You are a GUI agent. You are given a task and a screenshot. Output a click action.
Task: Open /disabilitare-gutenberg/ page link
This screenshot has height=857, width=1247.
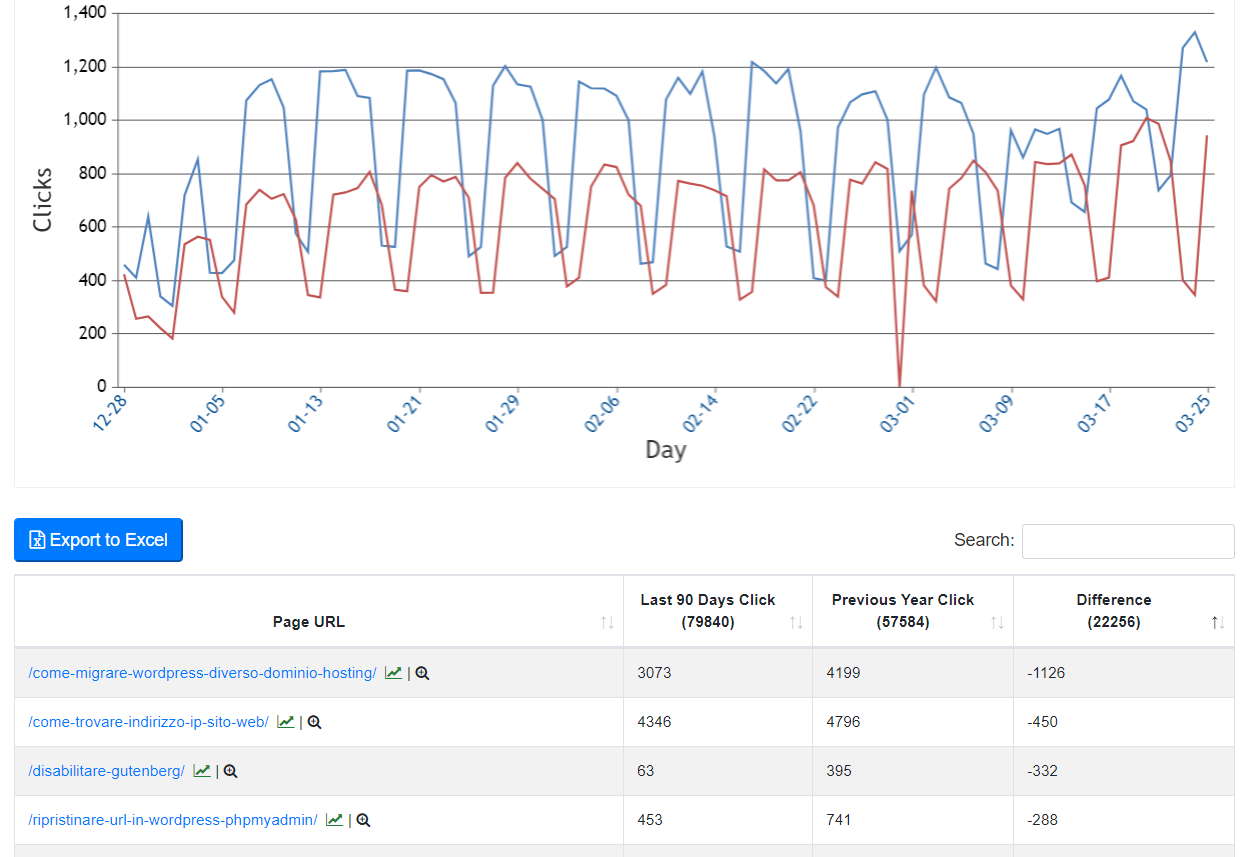107,771
